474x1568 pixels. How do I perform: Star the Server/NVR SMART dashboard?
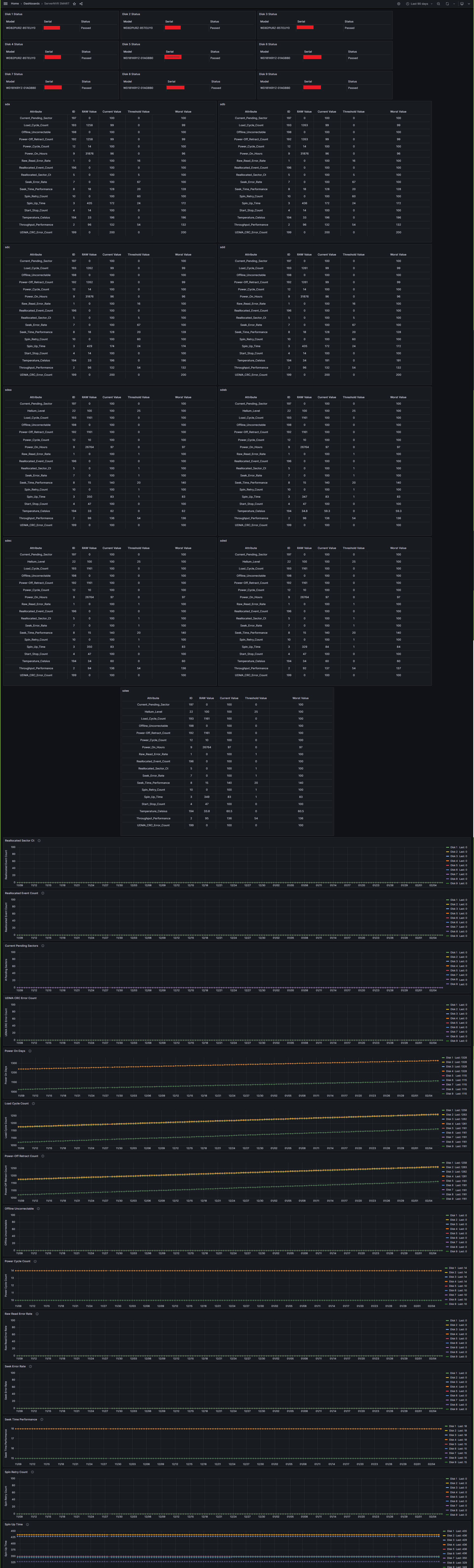click(74, 4)
